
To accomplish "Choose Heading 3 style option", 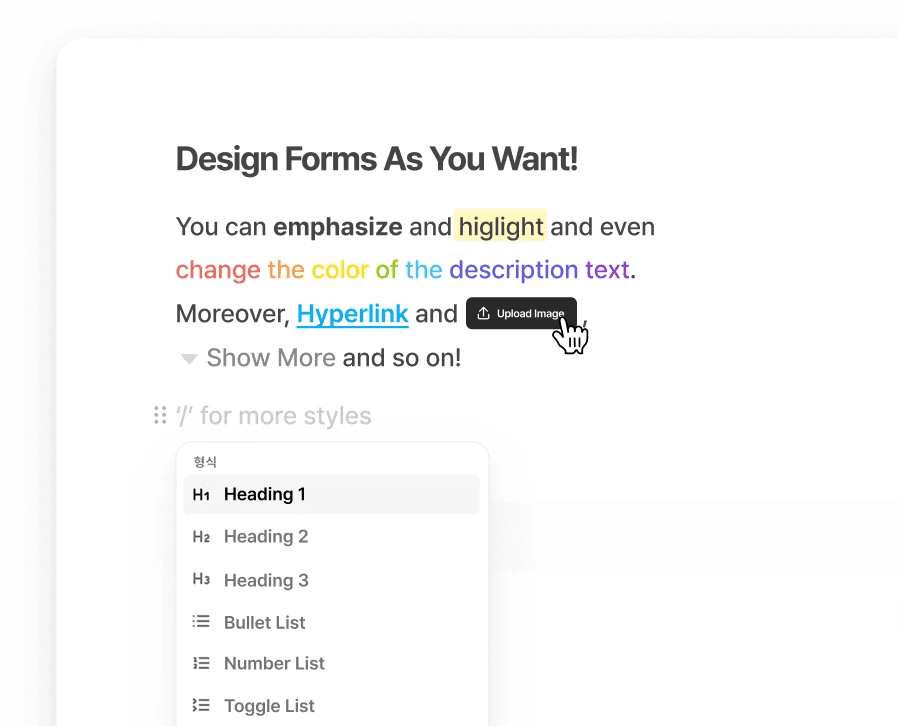I will coord(331,580).
